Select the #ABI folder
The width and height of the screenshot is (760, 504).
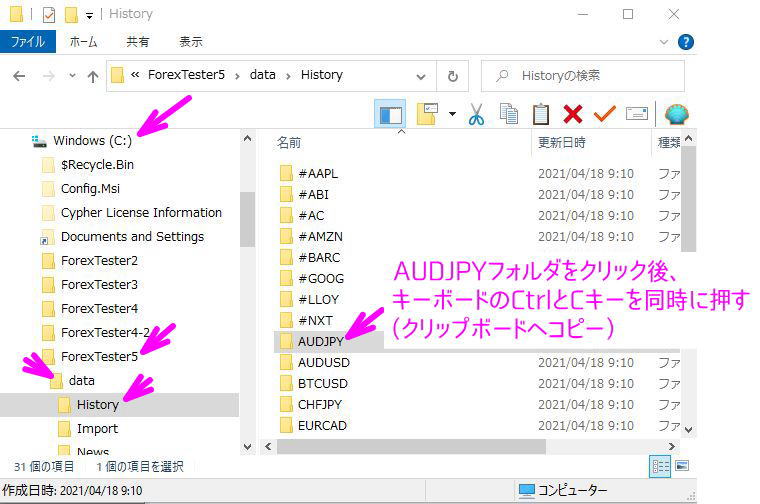point(314,194)
